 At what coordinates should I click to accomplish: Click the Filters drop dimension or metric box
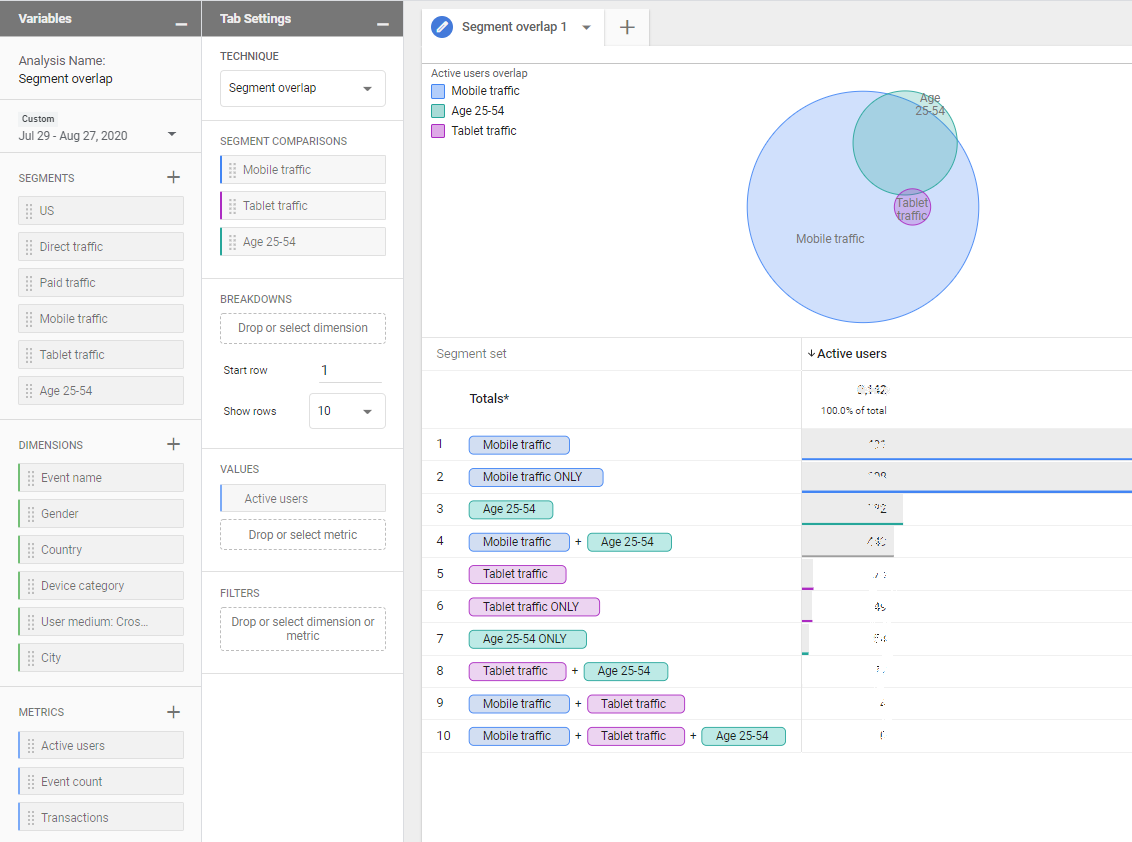pyautogui.click(x=302, y=629)
